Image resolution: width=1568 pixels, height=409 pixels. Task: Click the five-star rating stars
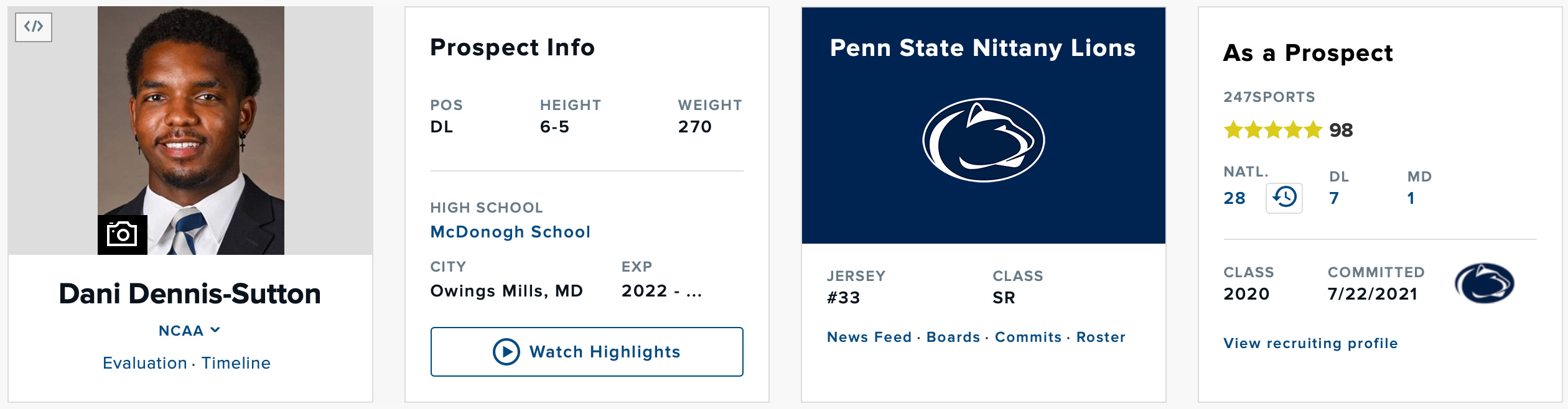(1272, 131)
